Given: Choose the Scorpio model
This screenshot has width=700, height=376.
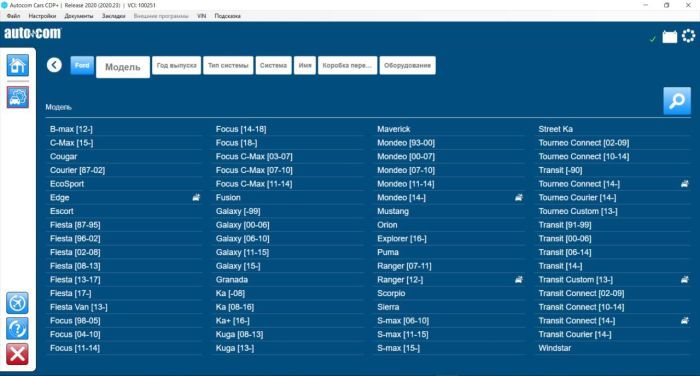Looking at the screenshot, I should tap(391, 293).
